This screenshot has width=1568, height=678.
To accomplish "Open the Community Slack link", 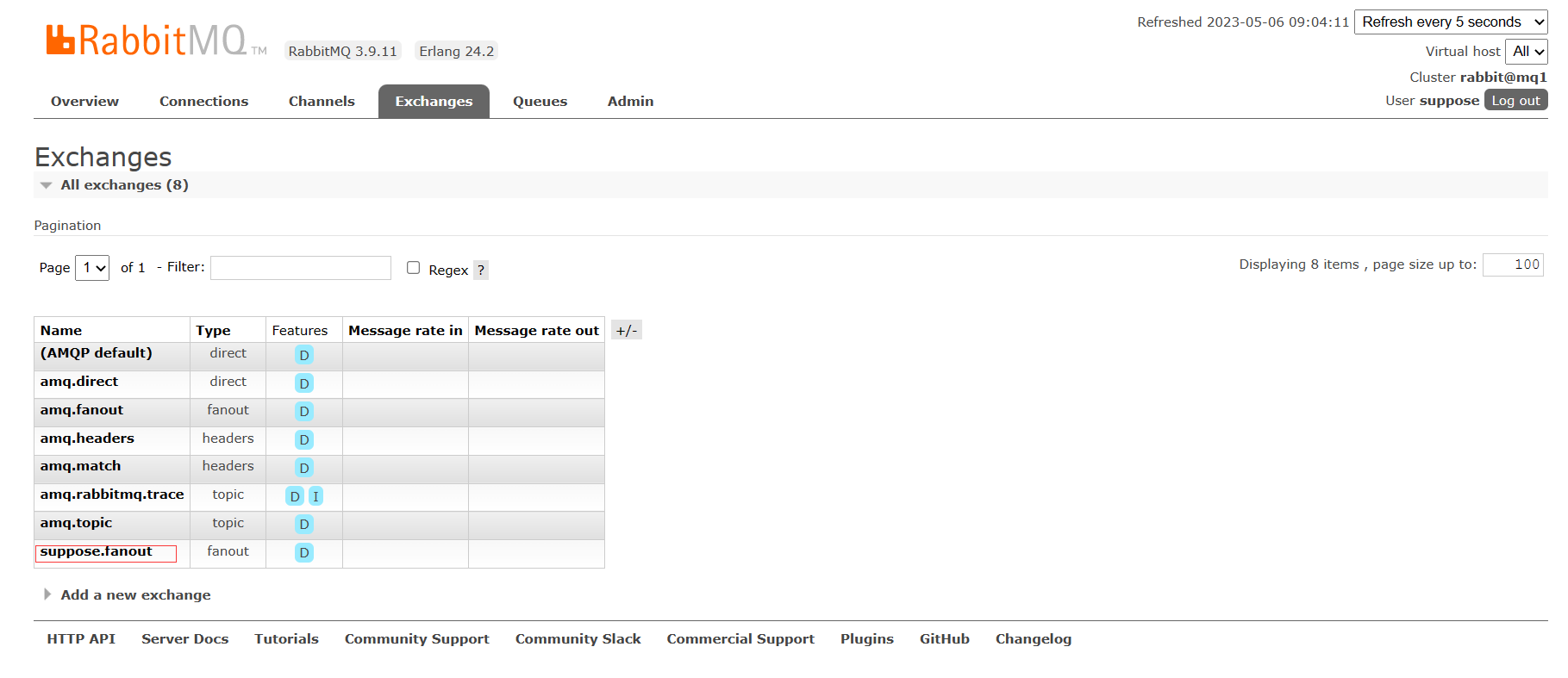I will click(578, 639).
